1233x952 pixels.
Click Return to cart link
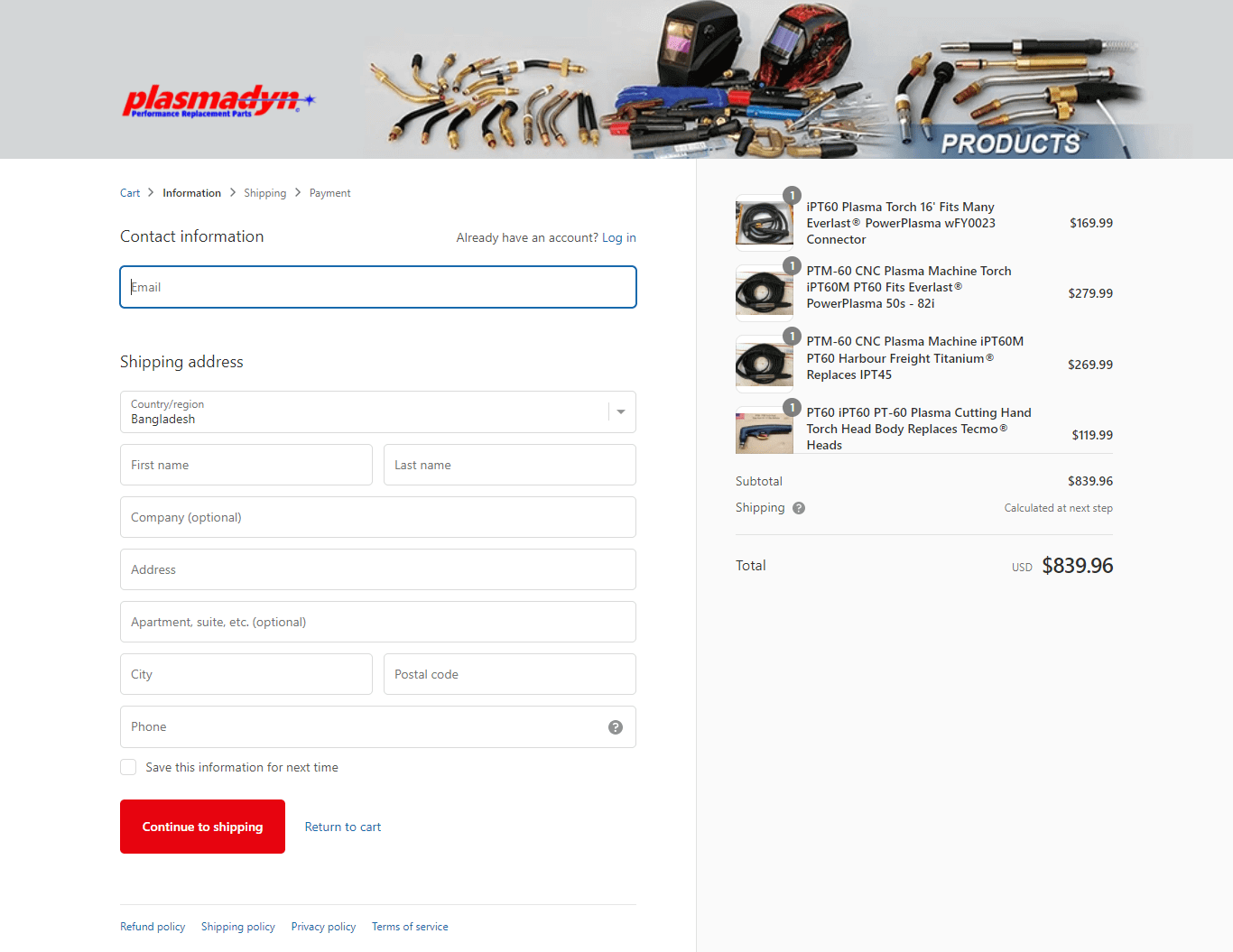click(343, 827)
